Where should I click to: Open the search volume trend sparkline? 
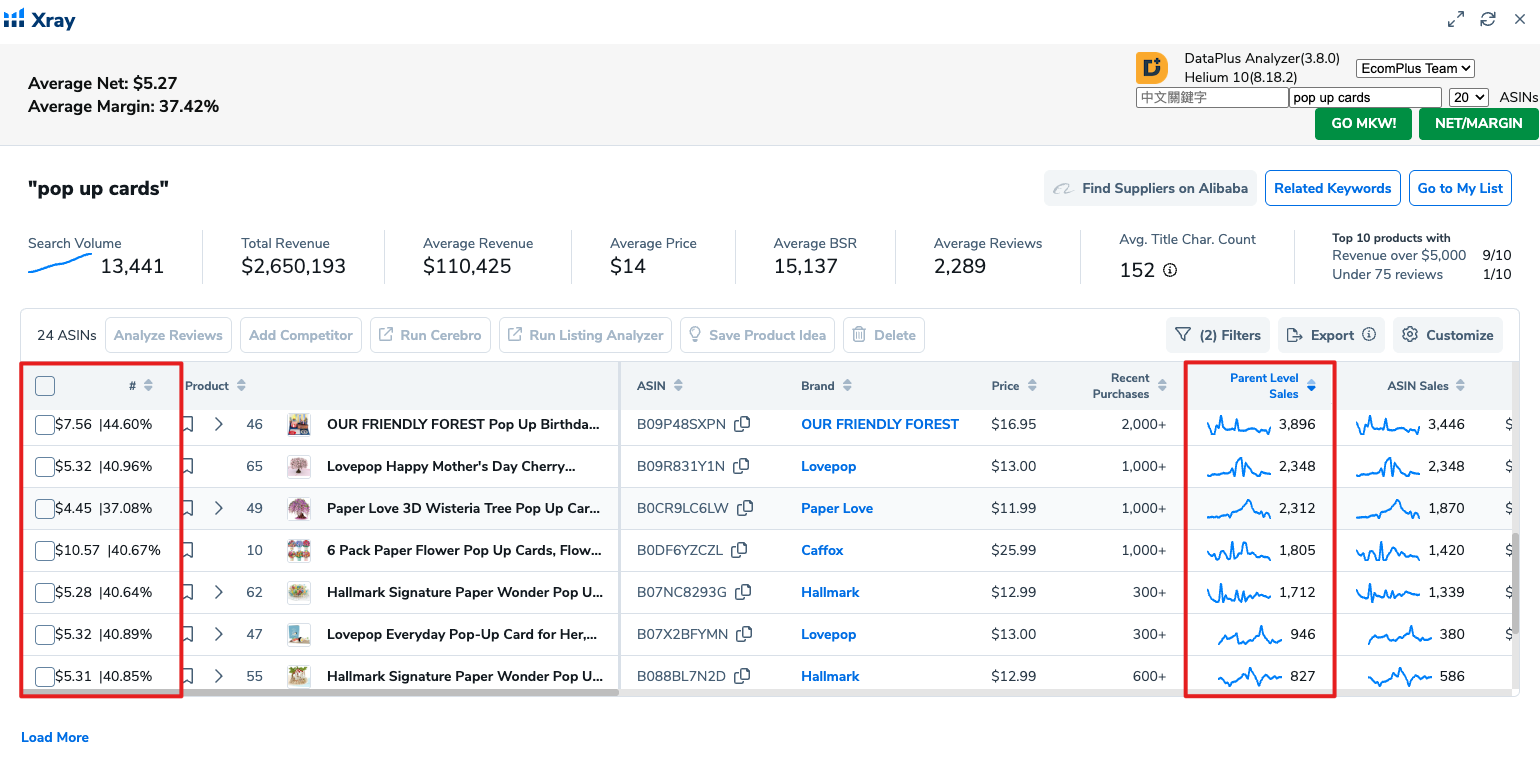(61, 265)
